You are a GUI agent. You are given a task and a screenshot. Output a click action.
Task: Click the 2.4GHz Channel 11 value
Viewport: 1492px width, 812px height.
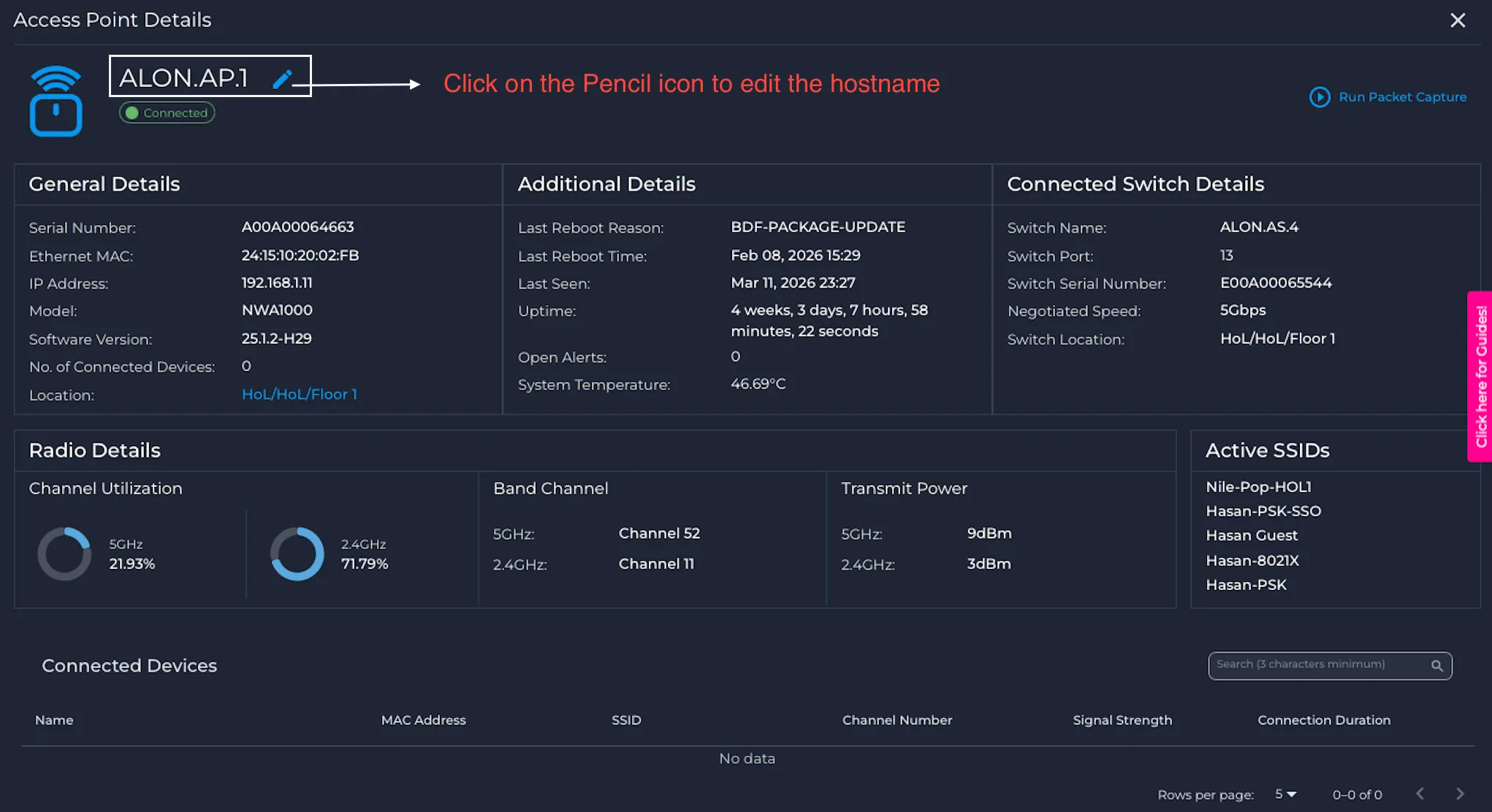656,564
